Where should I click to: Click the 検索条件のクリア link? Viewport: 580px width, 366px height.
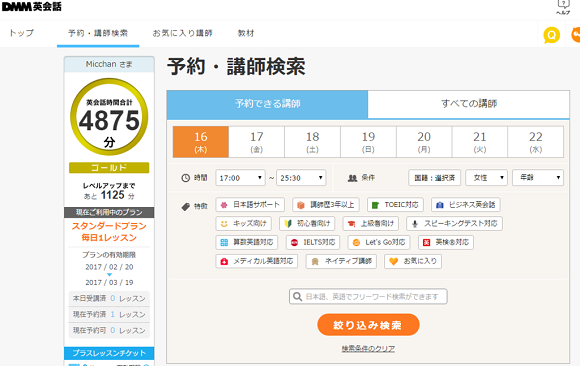(368, 349)
